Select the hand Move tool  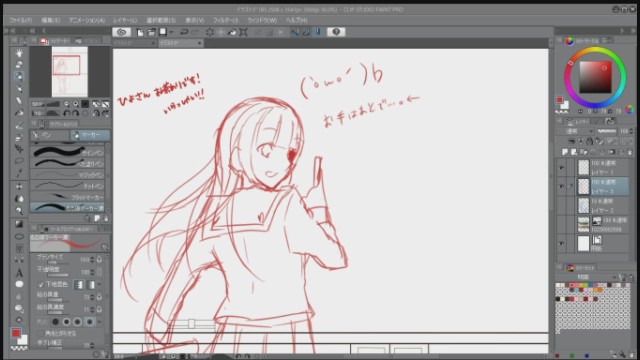tap(19, 53)
